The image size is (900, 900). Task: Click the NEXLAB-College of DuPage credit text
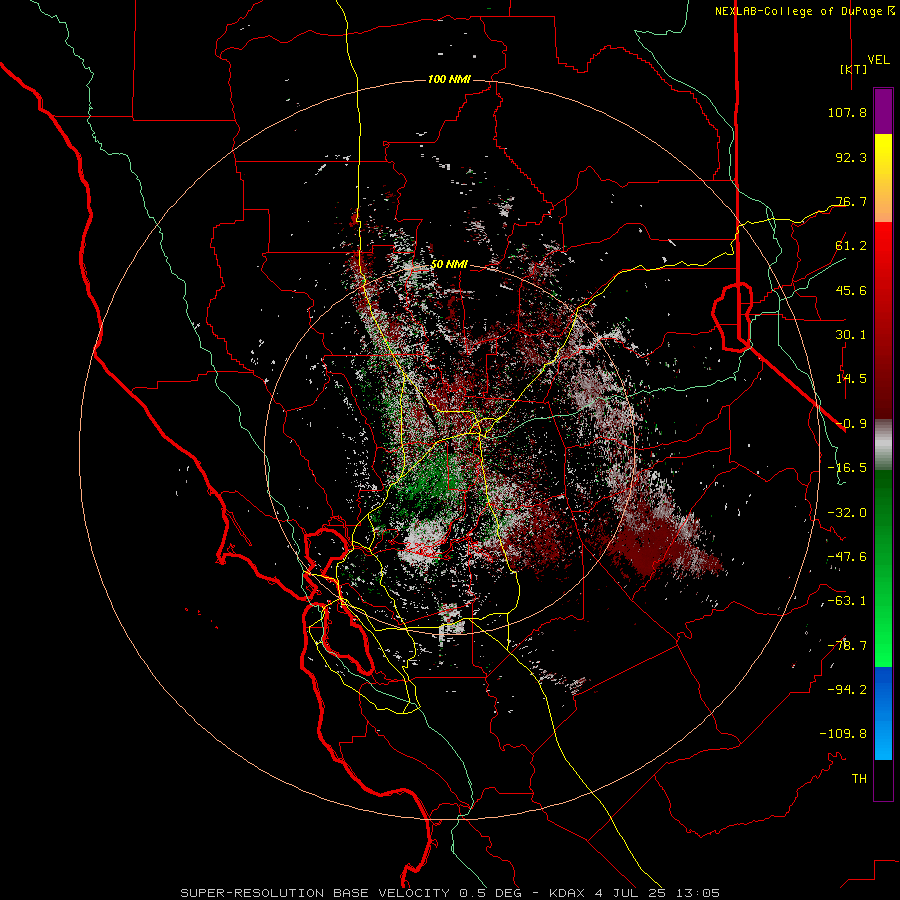click(804, 11)
